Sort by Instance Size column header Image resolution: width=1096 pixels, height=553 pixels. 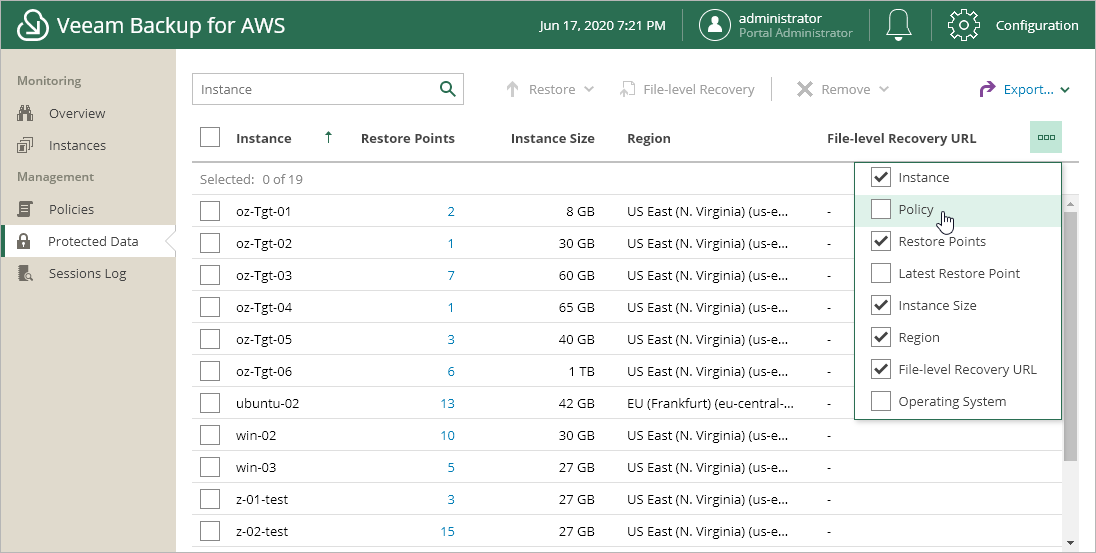[x=552, y=138]
